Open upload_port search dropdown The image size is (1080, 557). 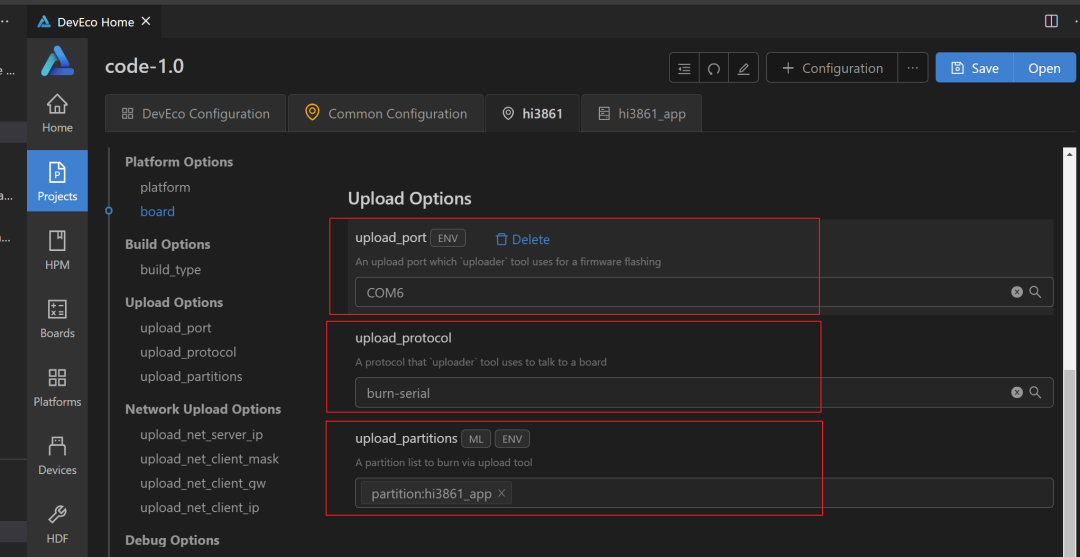click(1036, 292)
